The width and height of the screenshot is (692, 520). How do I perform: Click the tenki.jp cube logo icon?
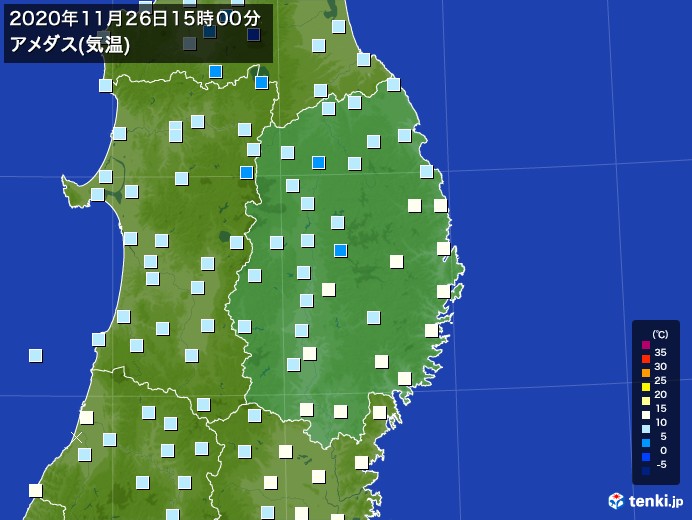point(616,501)
